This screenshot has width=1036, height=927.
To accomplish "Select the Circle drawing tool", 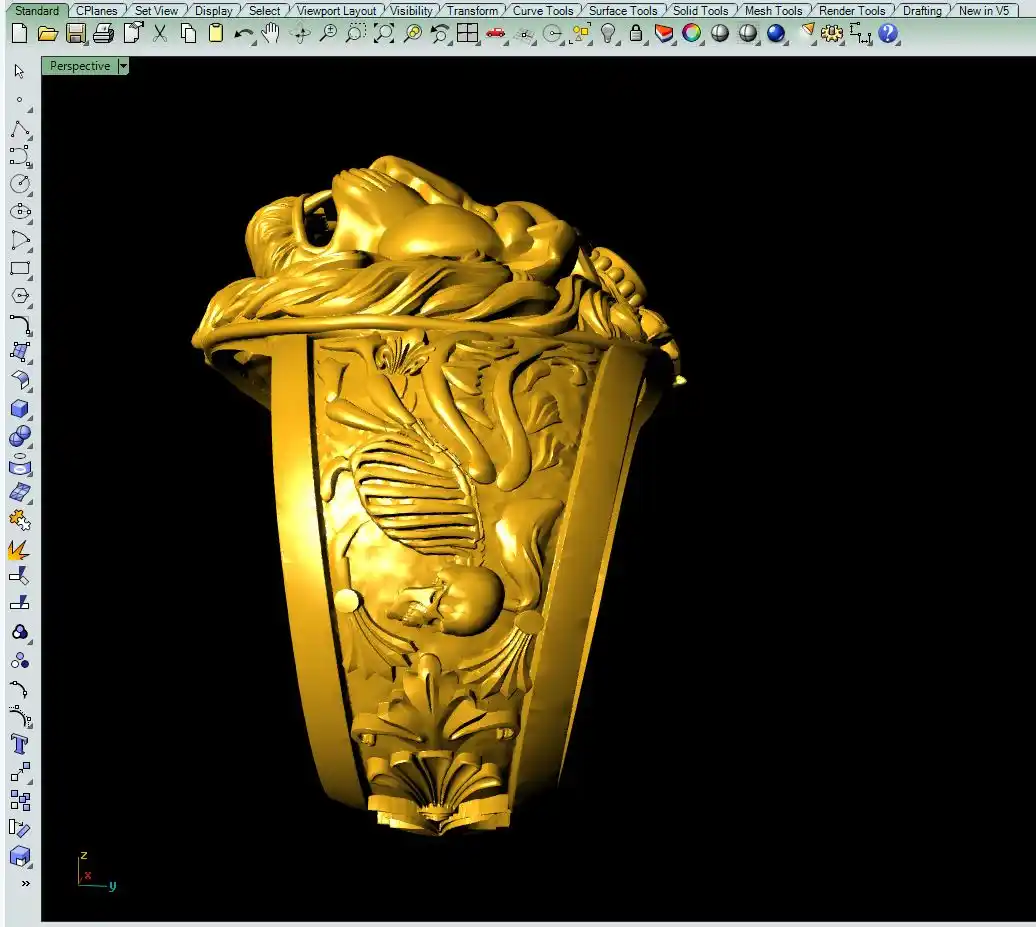I will [x=19, y=184].
